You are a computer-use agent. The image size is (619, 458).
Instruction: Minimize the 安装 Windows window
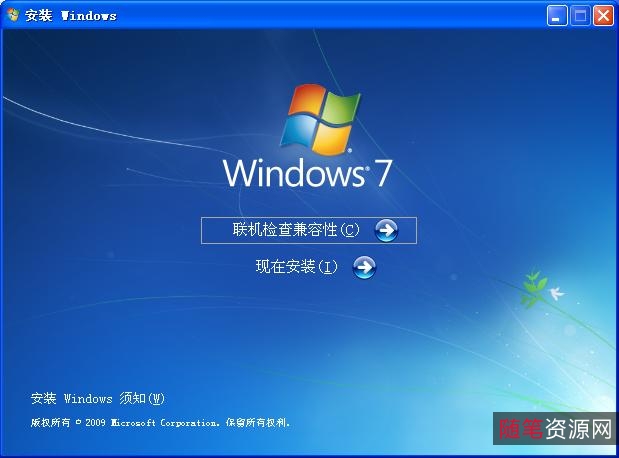557,16
